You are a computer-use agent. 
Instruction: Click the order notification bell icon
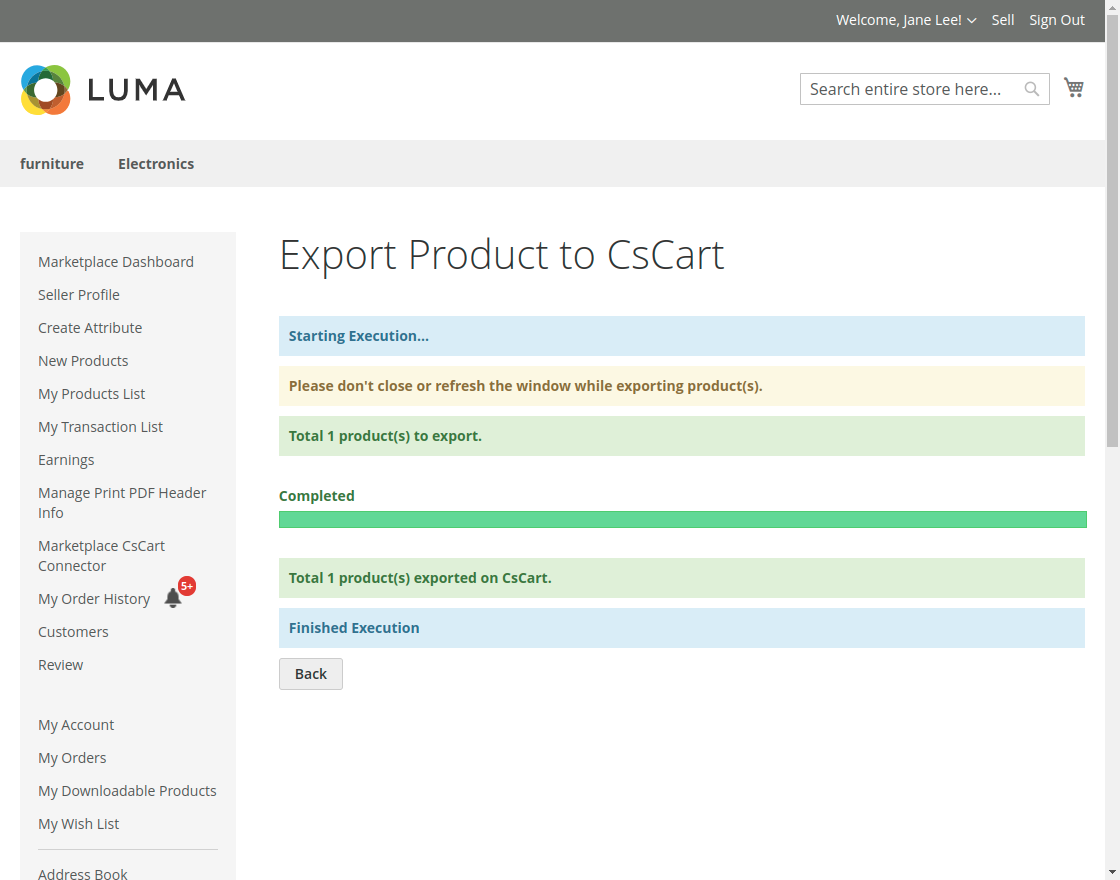tap(173, 599)
